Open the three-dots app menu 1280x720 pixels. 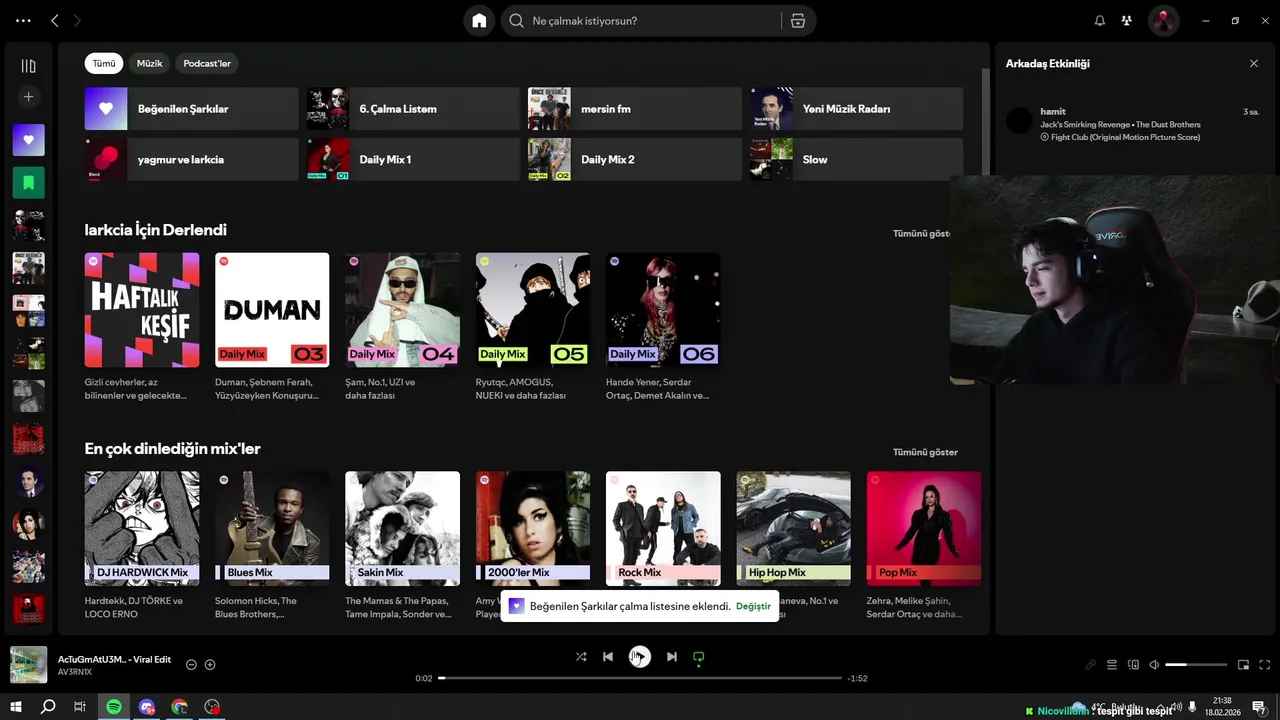(23, 21)
